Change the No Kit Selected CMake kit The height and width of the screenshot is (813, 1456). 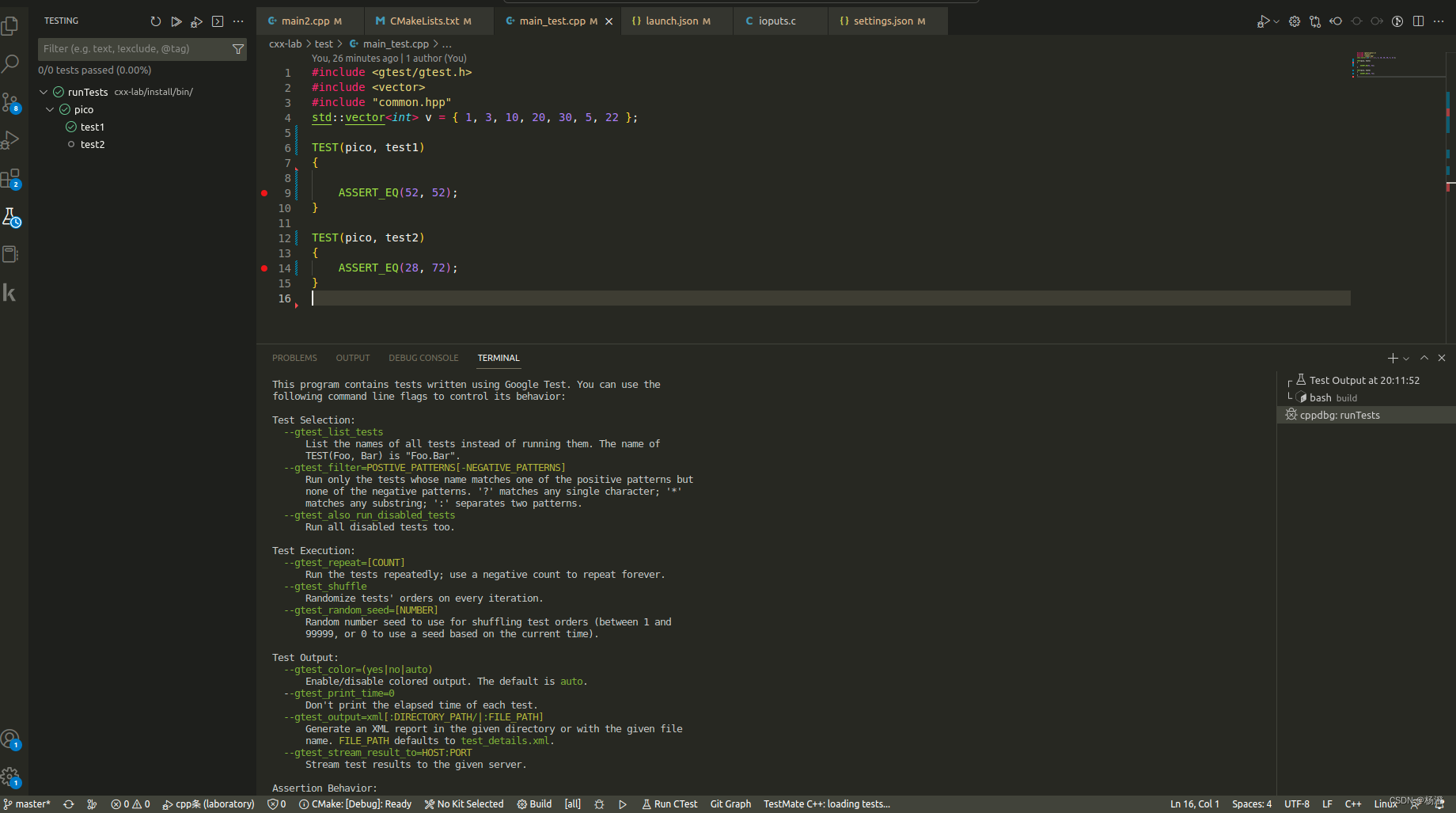(464, 804)
